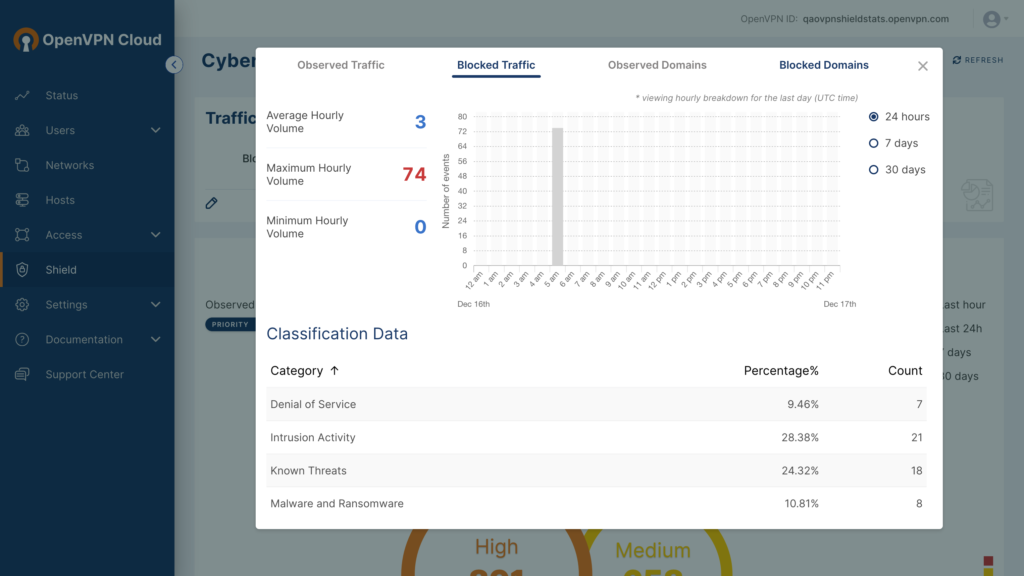Switch to the Observed Domains tab
Viewport: 1024px width, 576px height.
(657, 65)
